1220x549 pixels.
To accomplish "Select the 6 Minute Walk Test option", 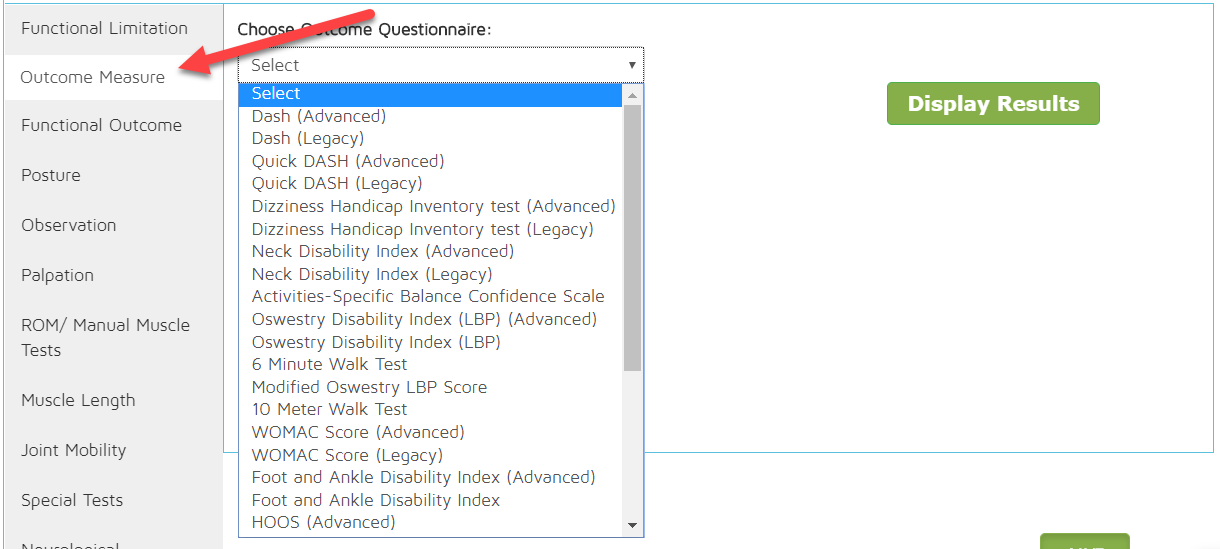I will pyautogui.click(x=330, y=364).
